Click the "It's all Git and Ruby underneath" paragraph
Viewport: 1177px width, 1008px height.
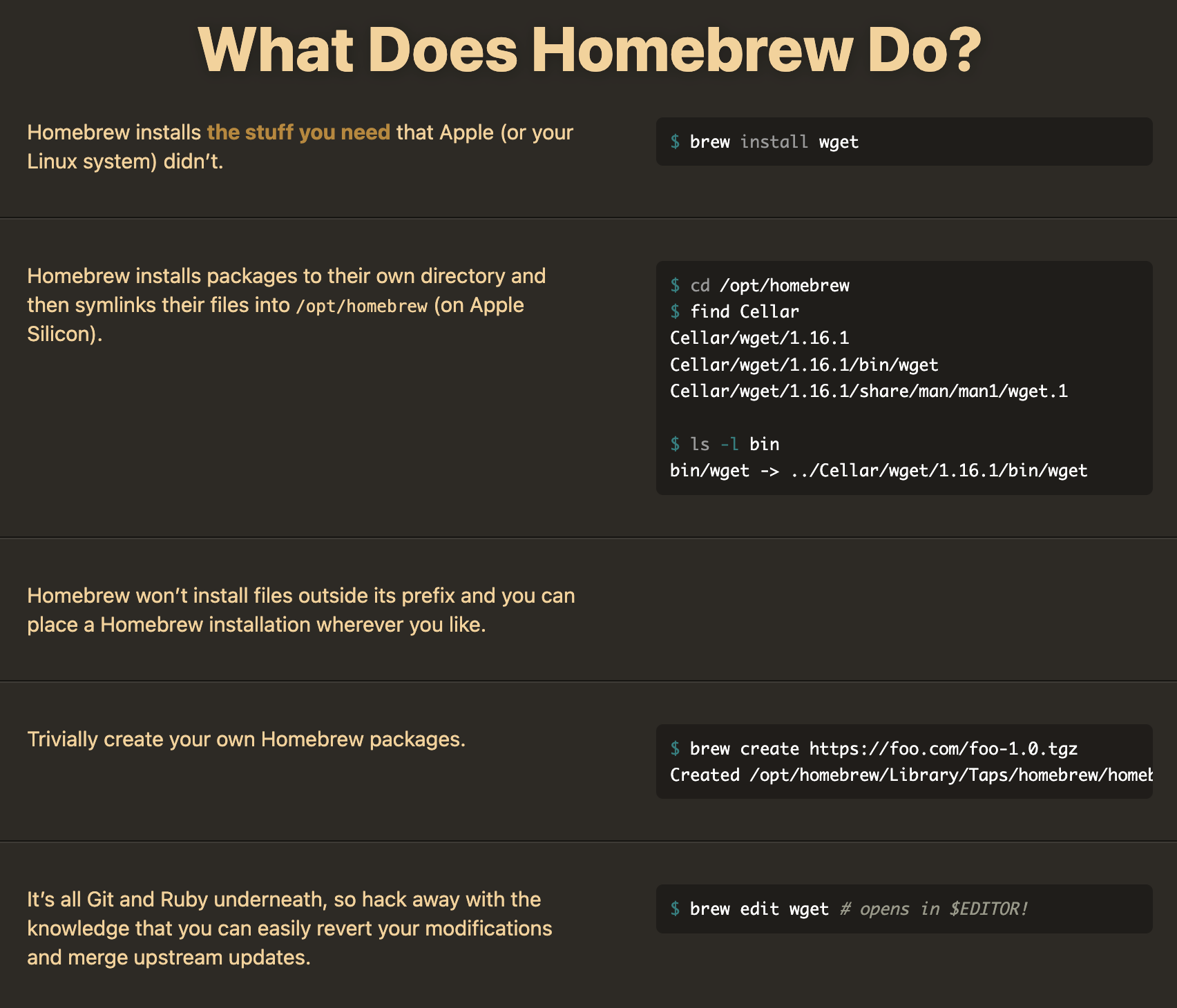(x=289, y=928)
